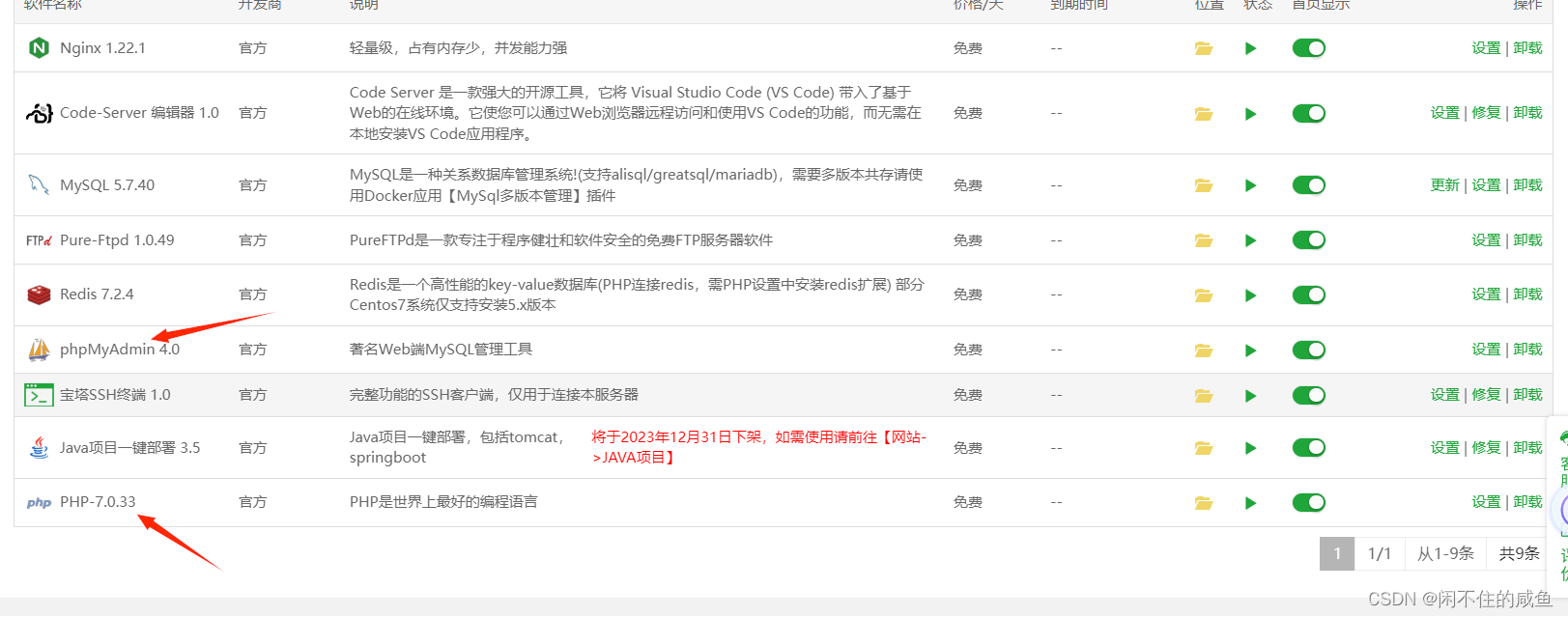Uninstall Nginx via 卸载 link

tap(1527, 48)
